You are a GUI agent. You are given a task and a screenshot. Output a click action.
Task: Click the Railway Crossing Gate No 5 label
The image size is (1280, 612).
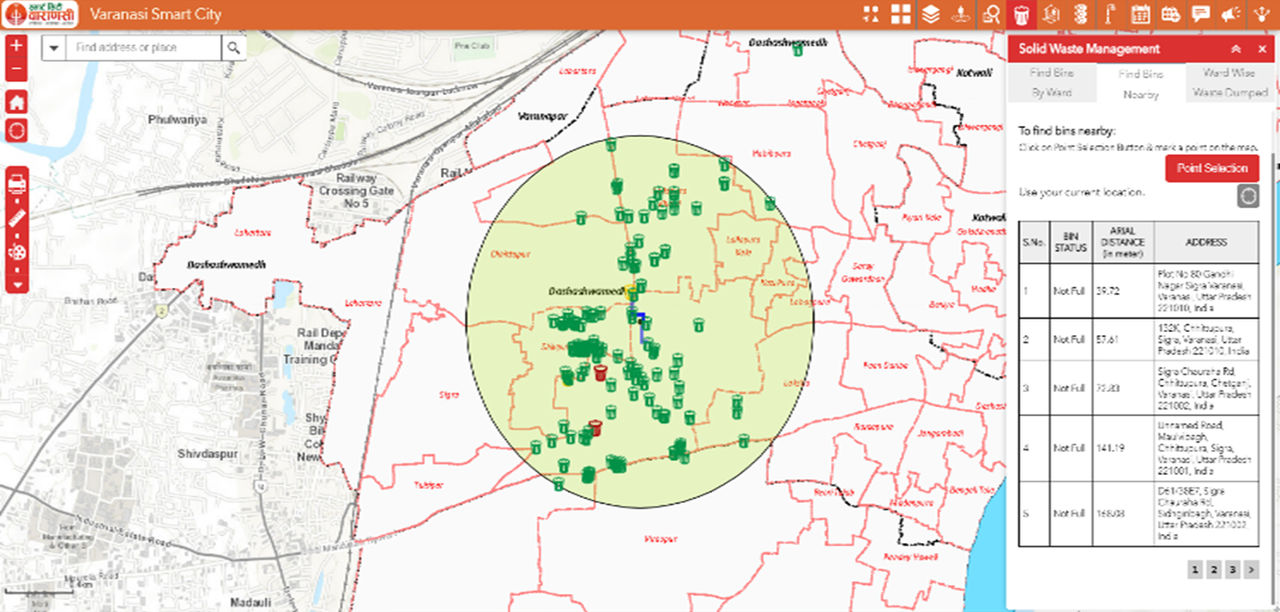pos(357,190)
